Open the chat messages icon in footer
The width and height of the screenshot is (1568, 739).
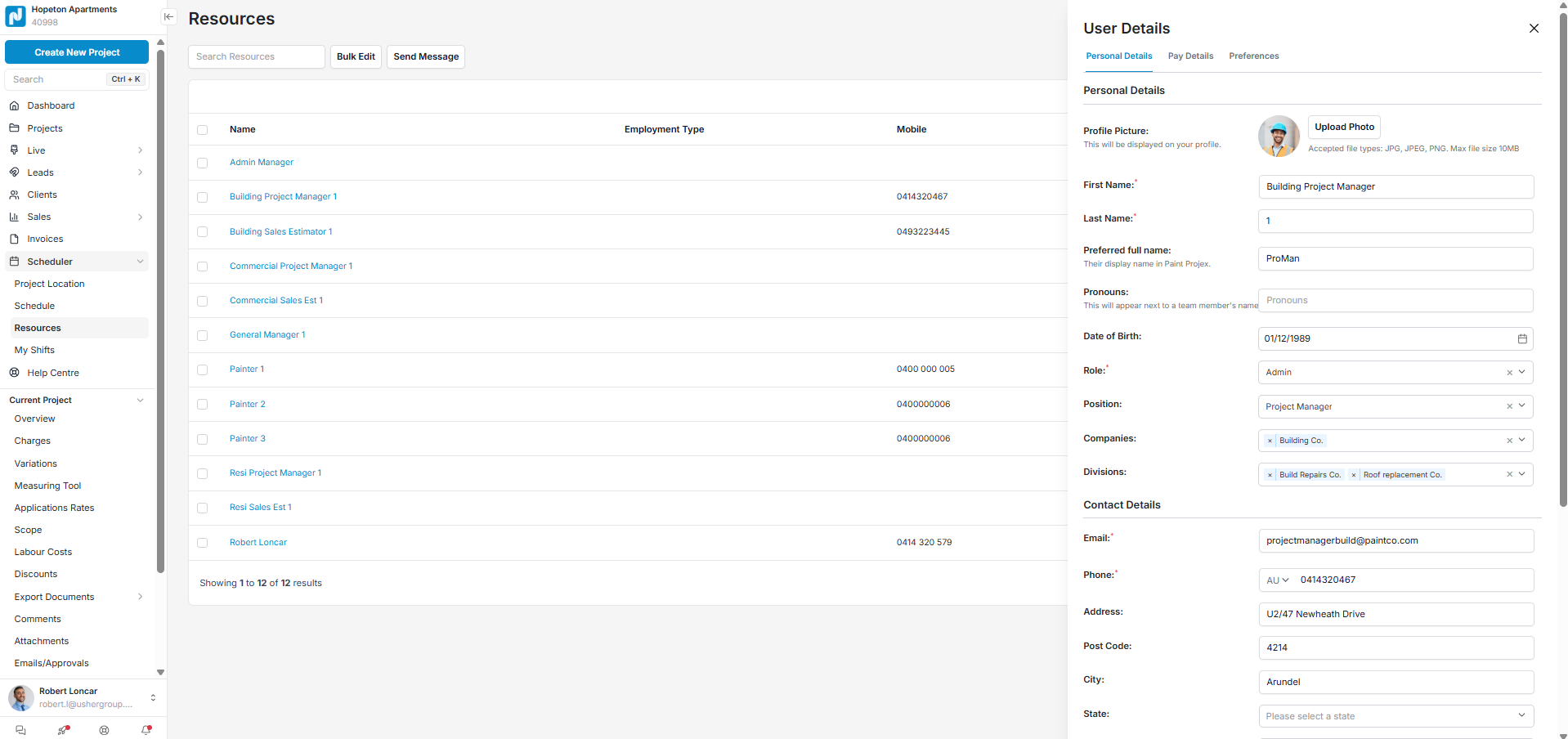pos(21,730)
